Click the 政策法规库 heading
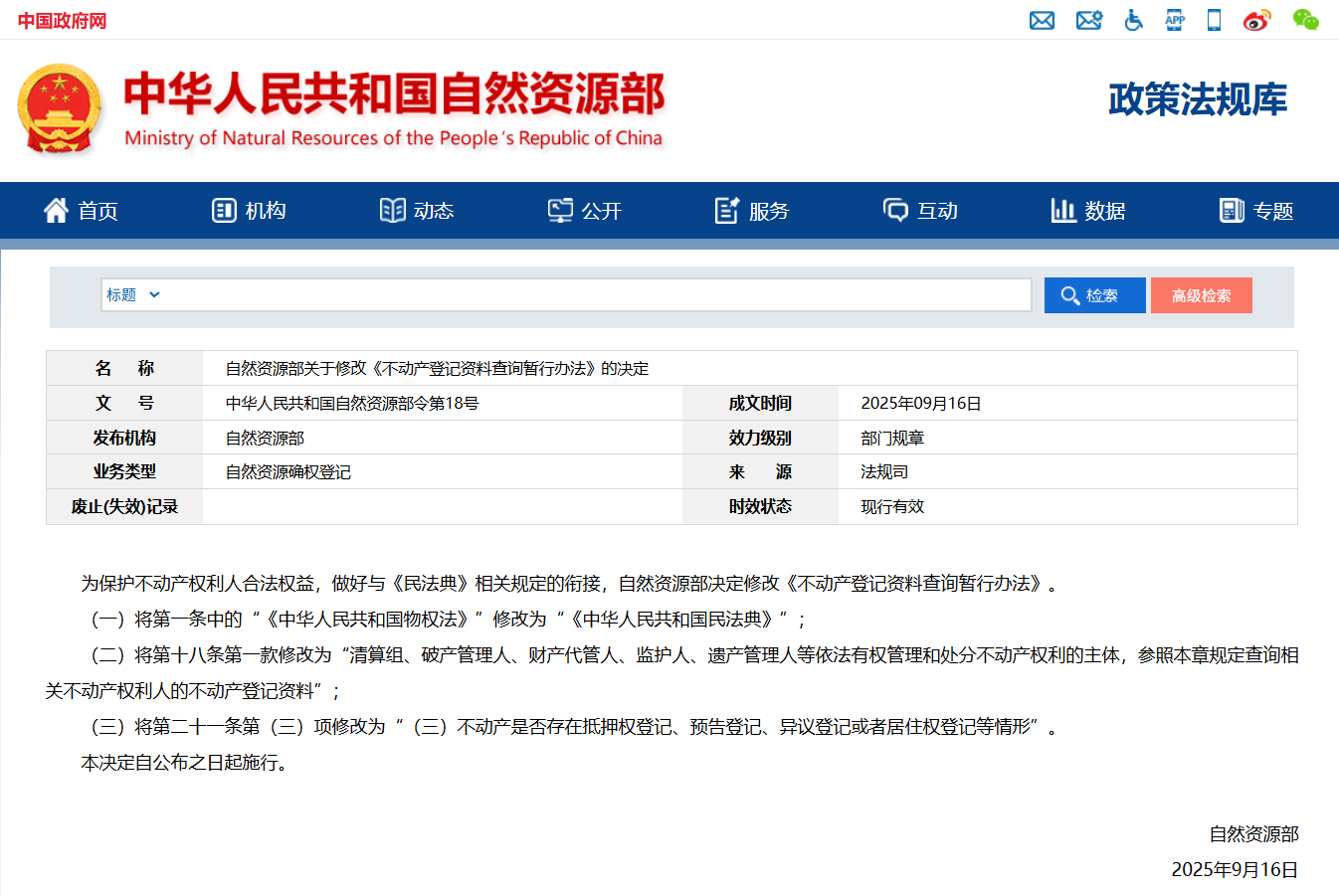The height and width of the screenshot is (896, 1339). (x=1198, y=99)
